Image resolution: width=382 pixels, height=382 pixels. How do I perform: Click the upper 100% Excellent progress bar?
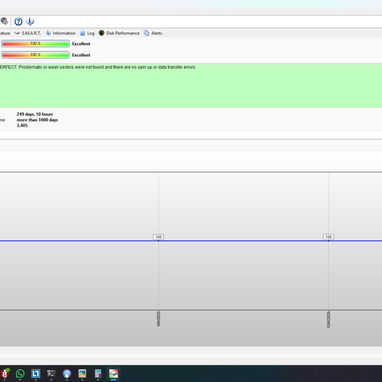tap(35, 44)
